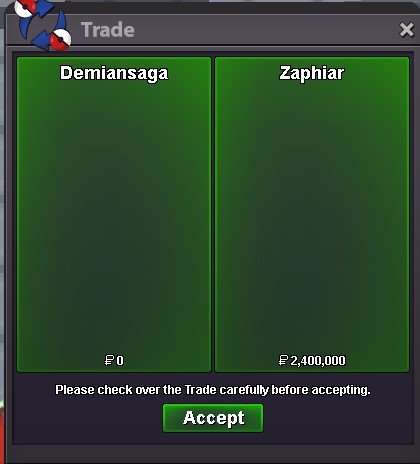The height and width of the screenshot is (464, 420).
Task: Click the dark area left of the Accept button
Action: point(87,418)
